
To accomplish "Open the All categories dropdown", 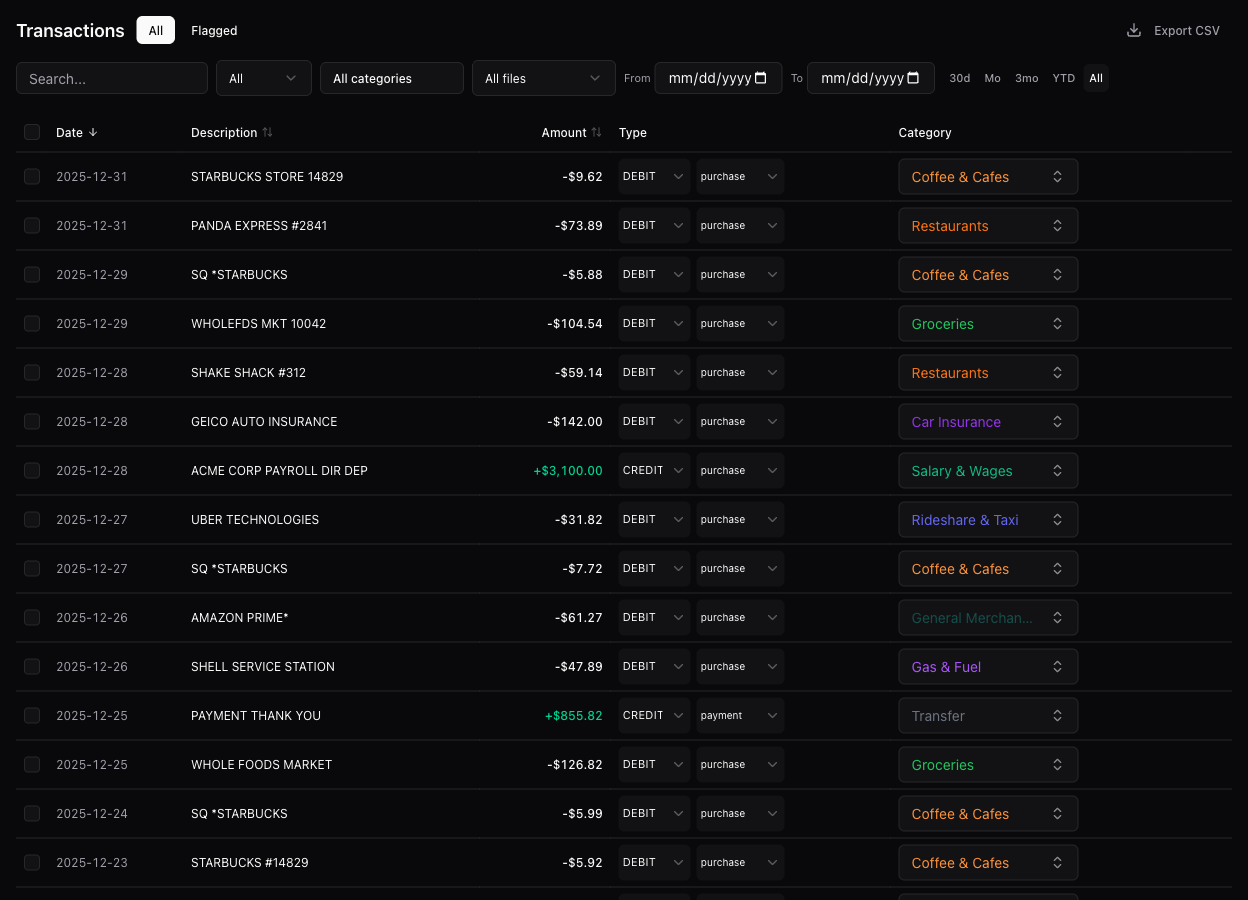I will (x=391, y=77).
